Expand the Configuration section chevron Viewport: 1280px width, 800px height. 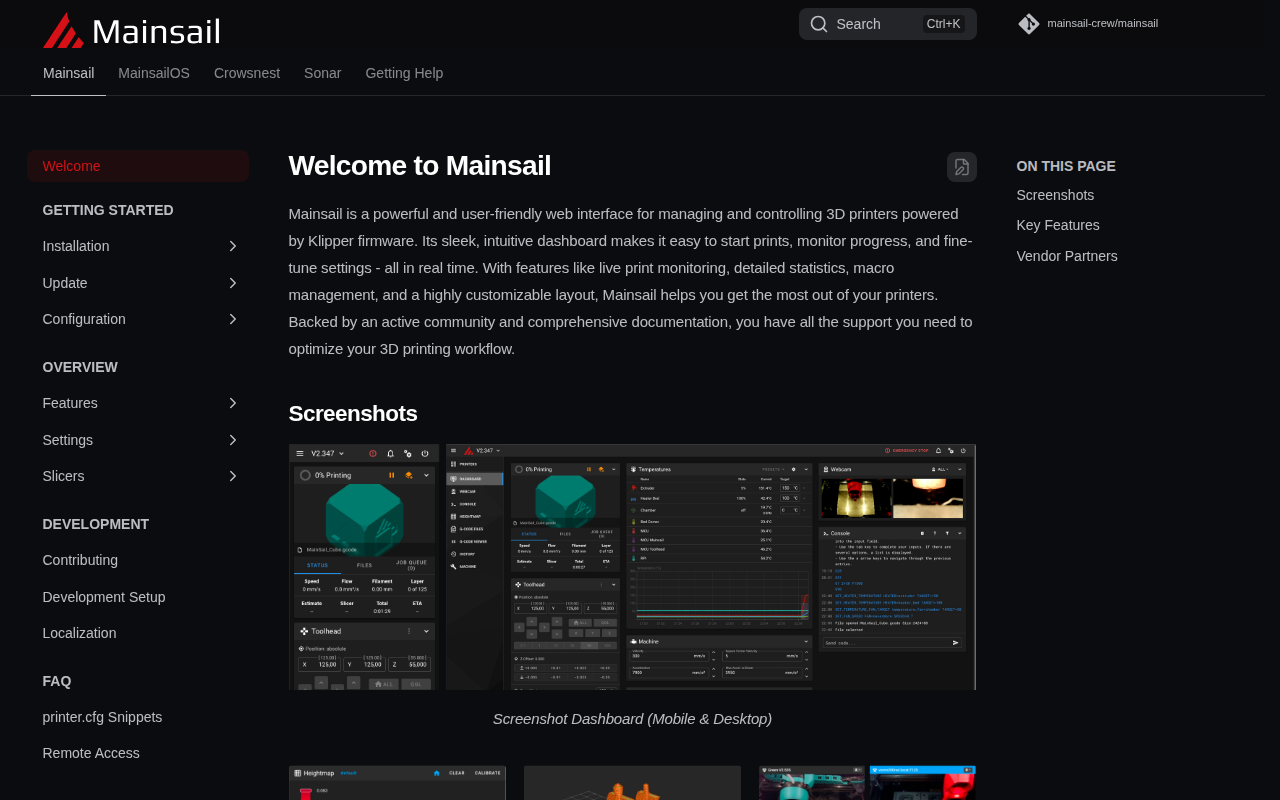point(233,319)
